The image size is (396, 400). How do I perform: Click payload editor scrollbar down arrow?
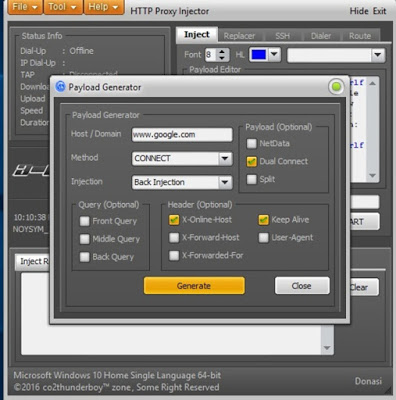(373, 176)
